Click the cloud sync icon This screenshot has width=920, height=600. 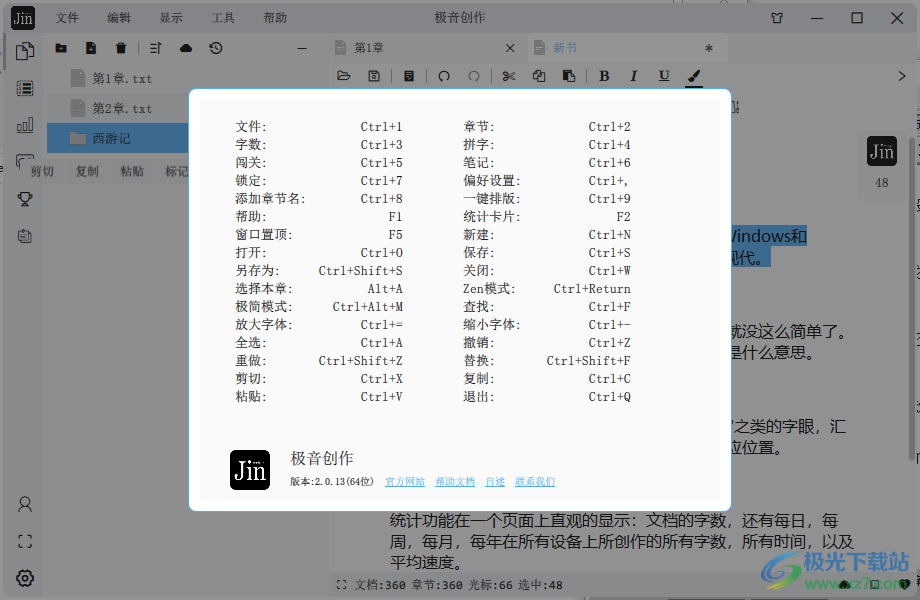coord(186,48)
